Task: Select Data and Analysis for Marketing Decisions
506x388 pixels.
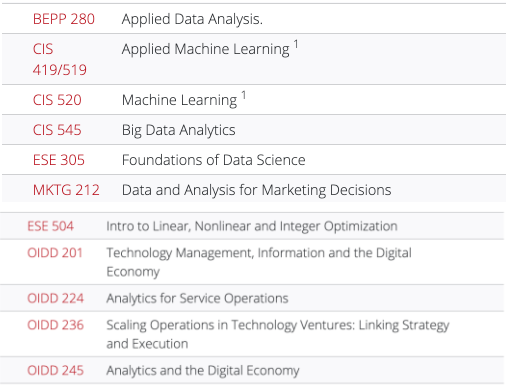Action: [257, 190]
